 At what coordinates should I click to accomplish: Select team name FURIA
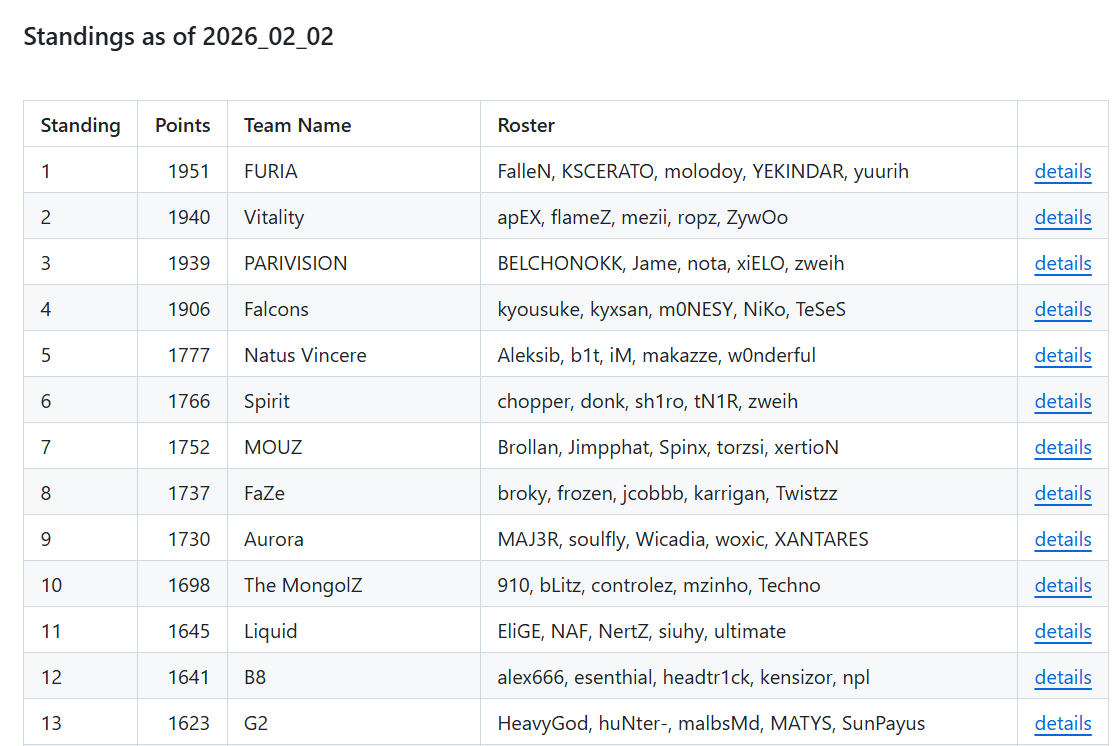pyautogui.click(x=270, y=172)
